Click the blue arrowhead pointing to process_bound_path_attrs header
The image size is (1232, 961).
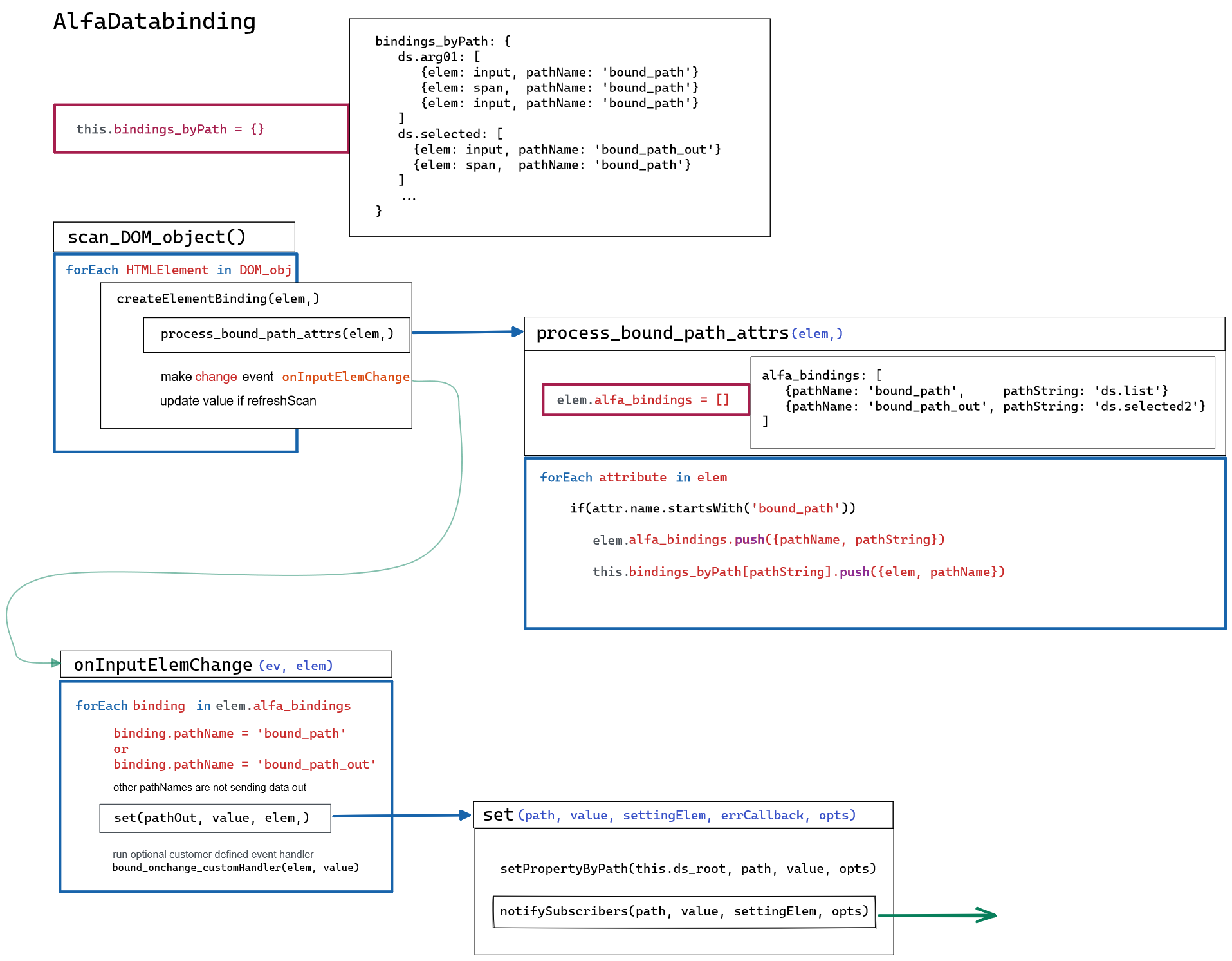click(x=517, y=332)
